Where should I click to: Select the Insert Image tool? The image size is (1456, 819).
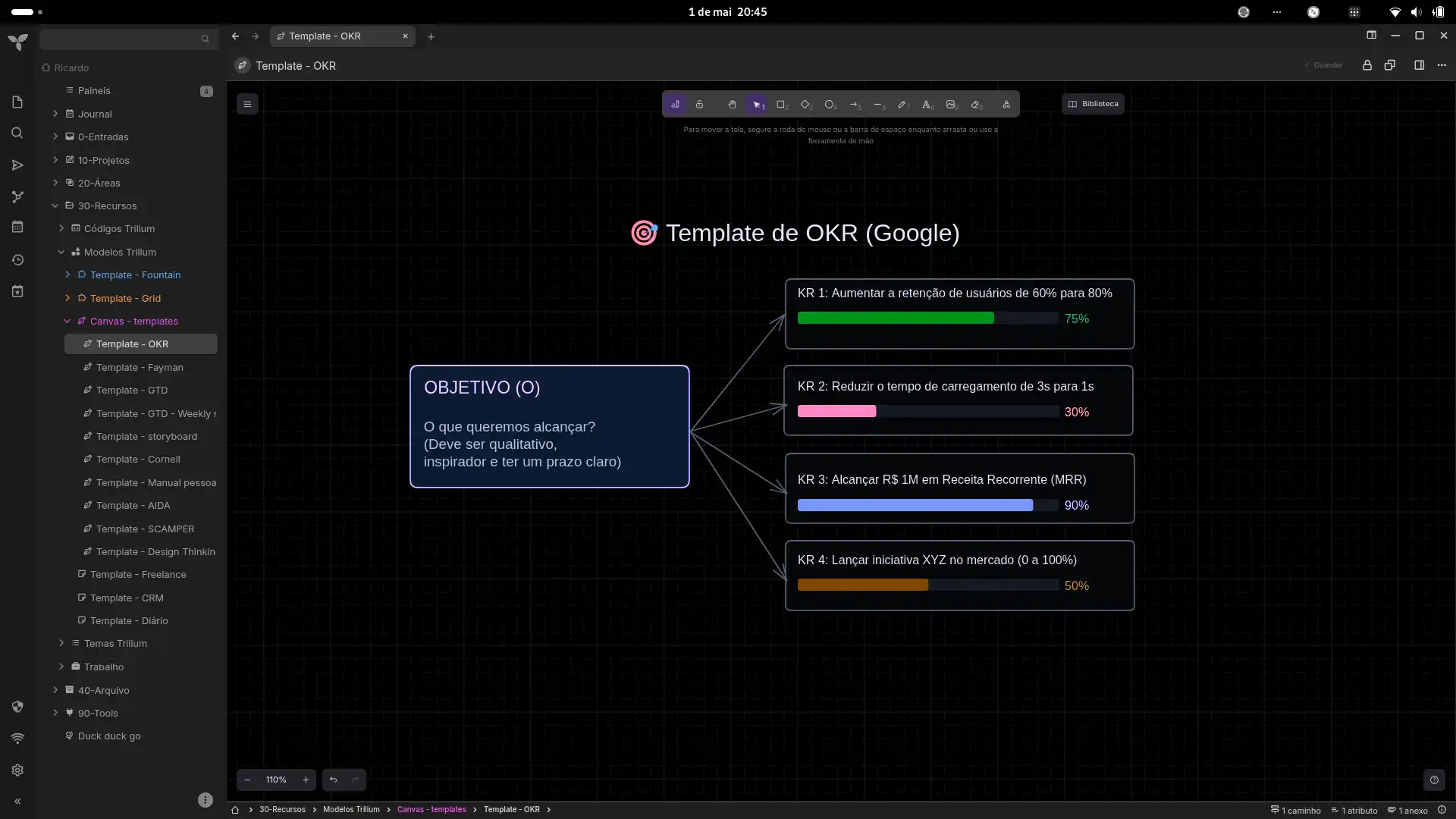click(951, 105)
